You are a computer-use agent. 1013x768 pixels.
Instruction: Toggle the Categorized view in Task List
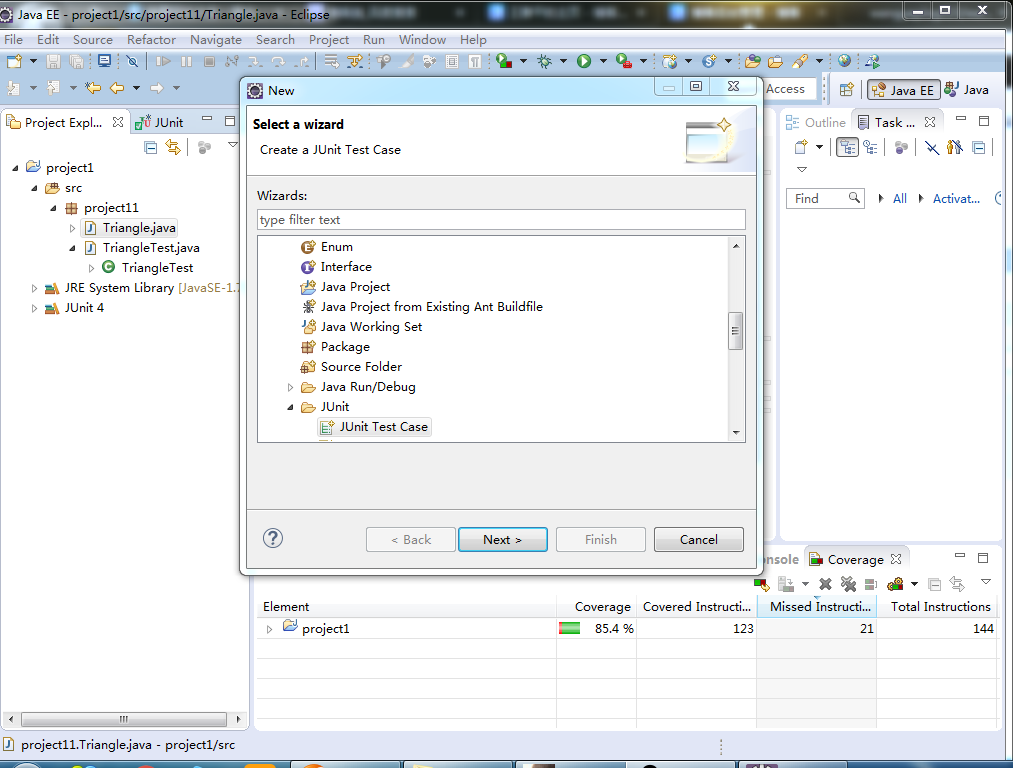pos(847,147)
